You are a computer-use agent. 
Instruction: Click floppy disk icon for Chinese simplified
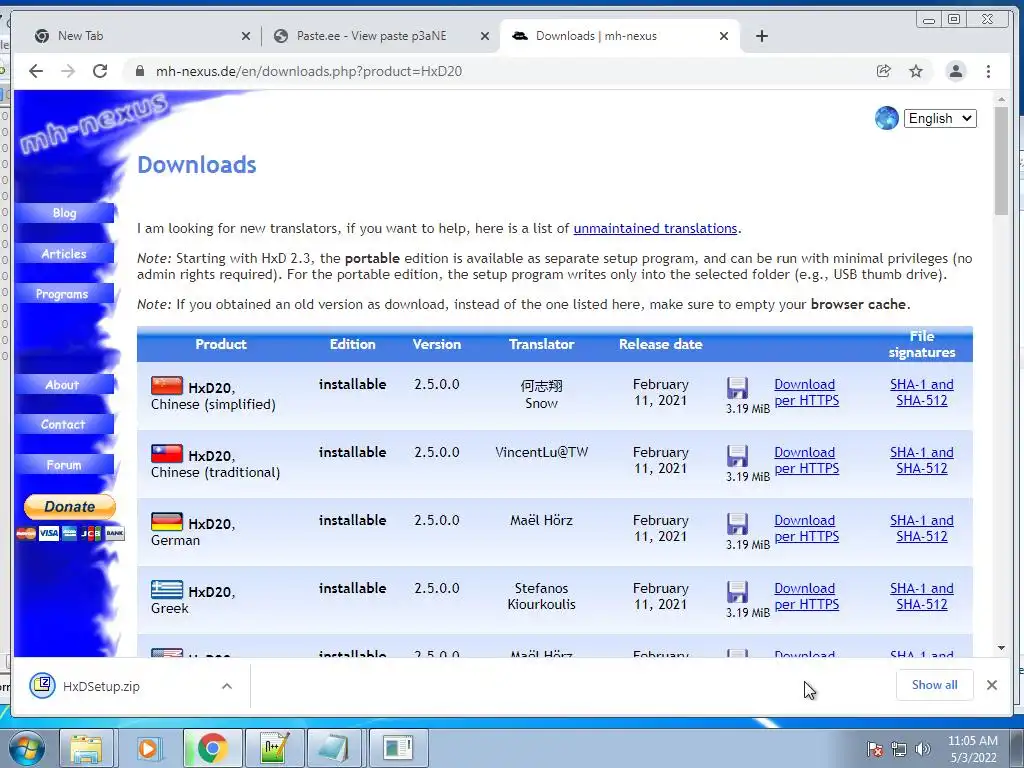(x=737, y=388)
